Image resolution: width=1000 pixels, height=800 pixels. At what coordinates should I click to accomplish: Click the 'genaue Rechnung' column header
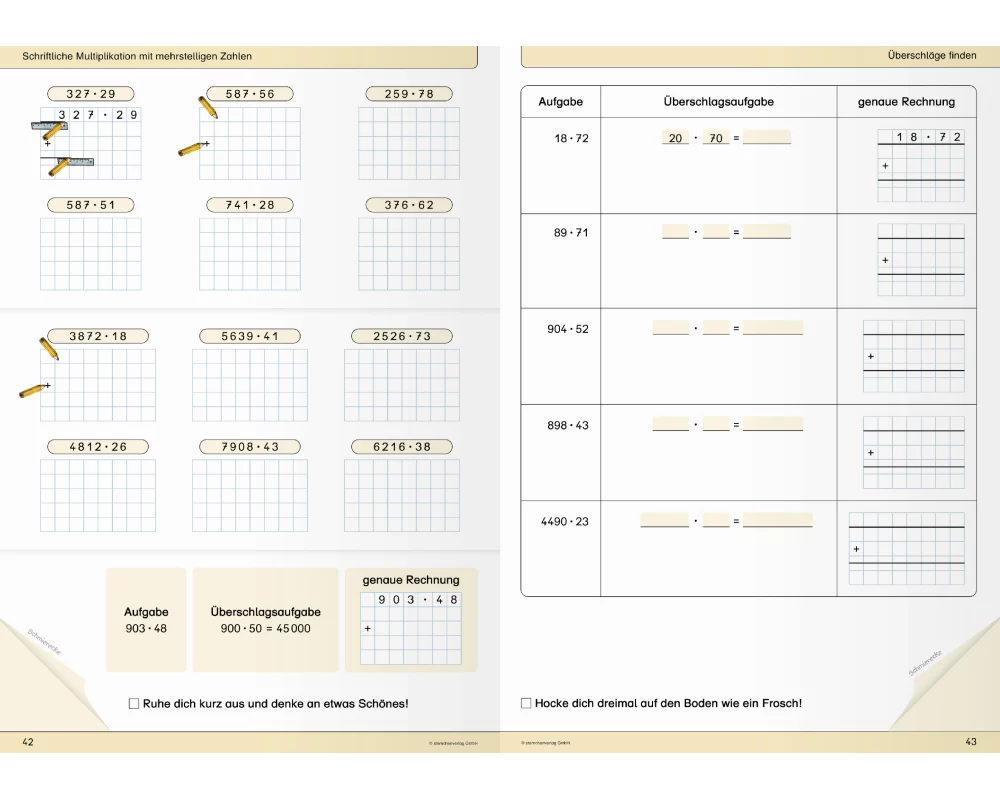tap(906, 102)
